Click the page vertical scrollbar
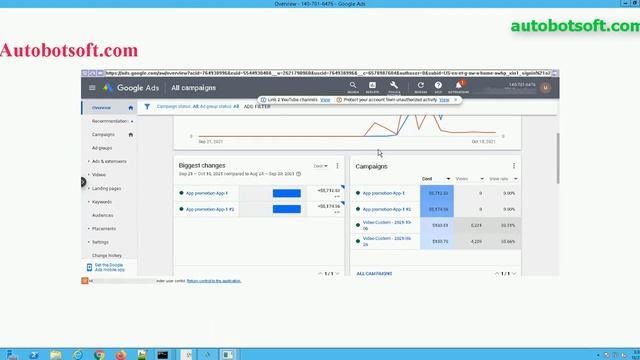 pyautogui.click(x=558, y=158)
